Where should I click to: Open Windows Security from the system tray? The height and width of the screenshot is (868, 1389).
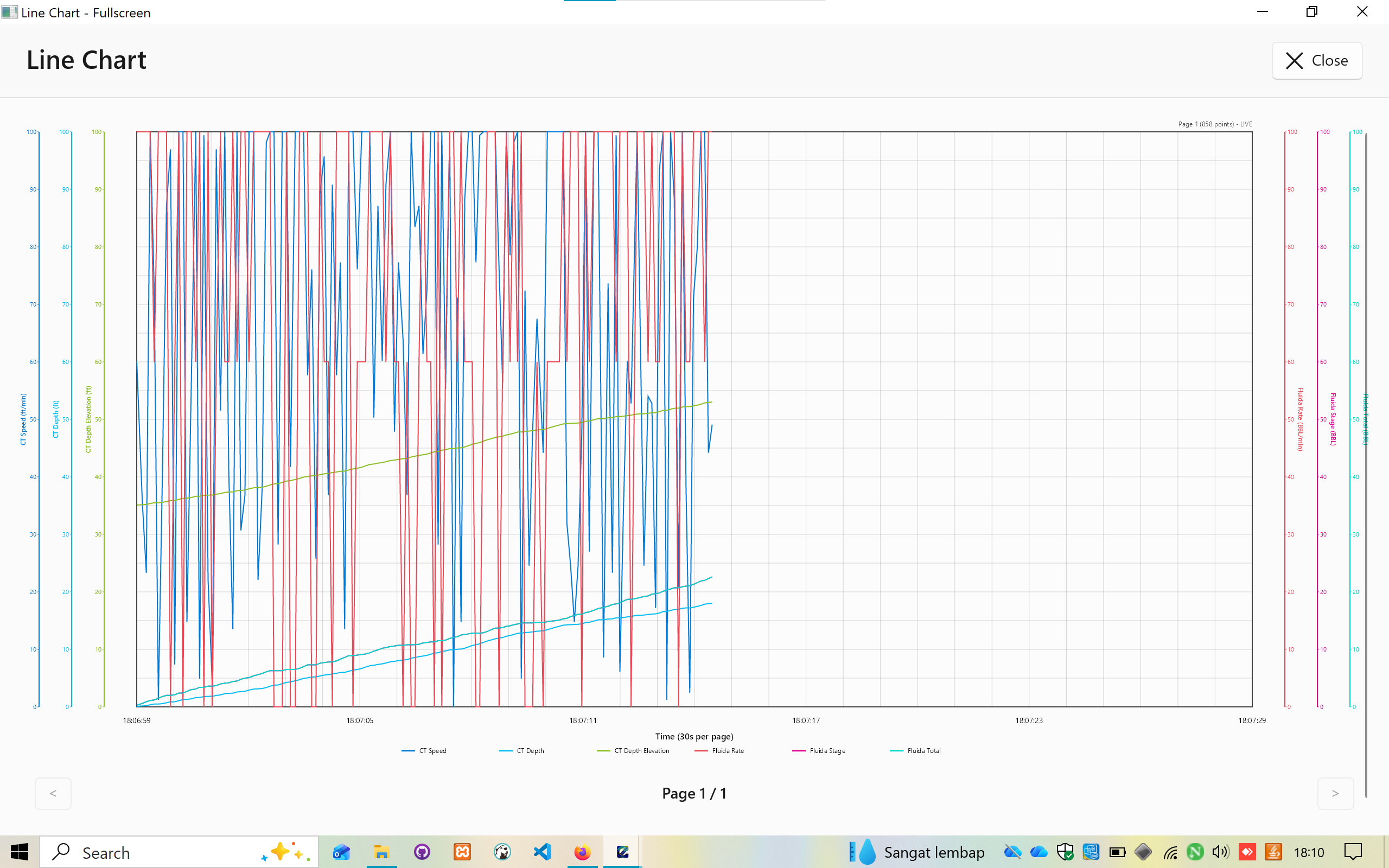tap(1065, 852)
